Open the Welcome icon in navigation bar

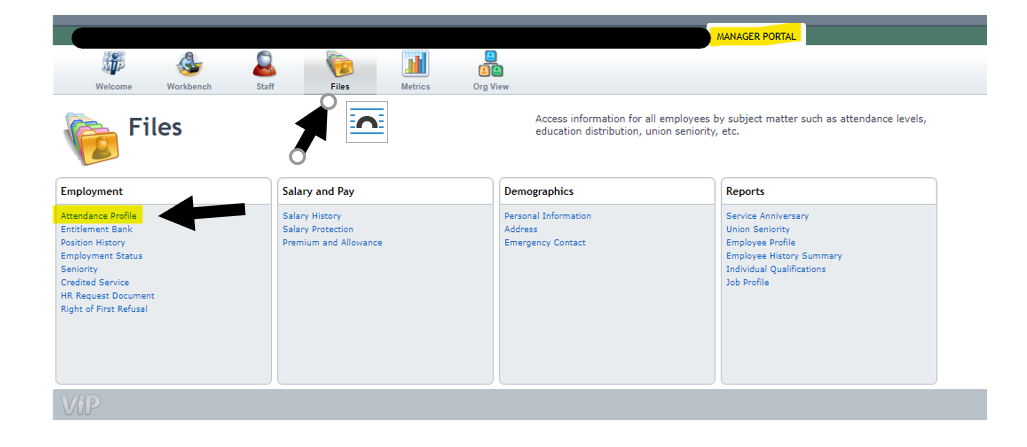[113, 65]
